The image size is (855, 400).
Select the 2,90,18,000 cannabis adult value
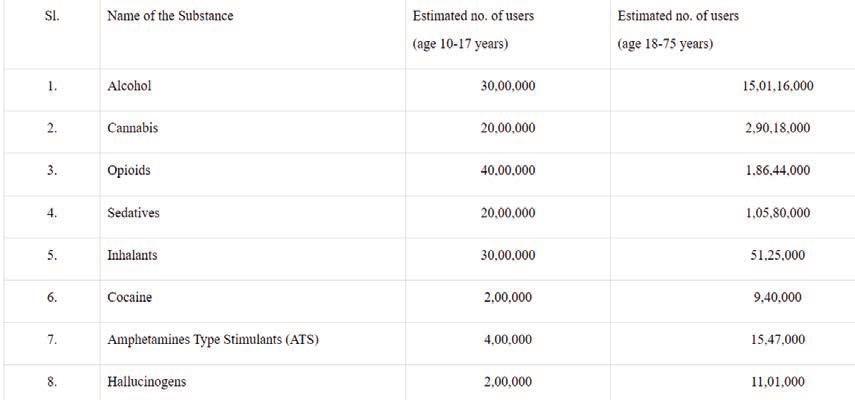click(778, 128)
